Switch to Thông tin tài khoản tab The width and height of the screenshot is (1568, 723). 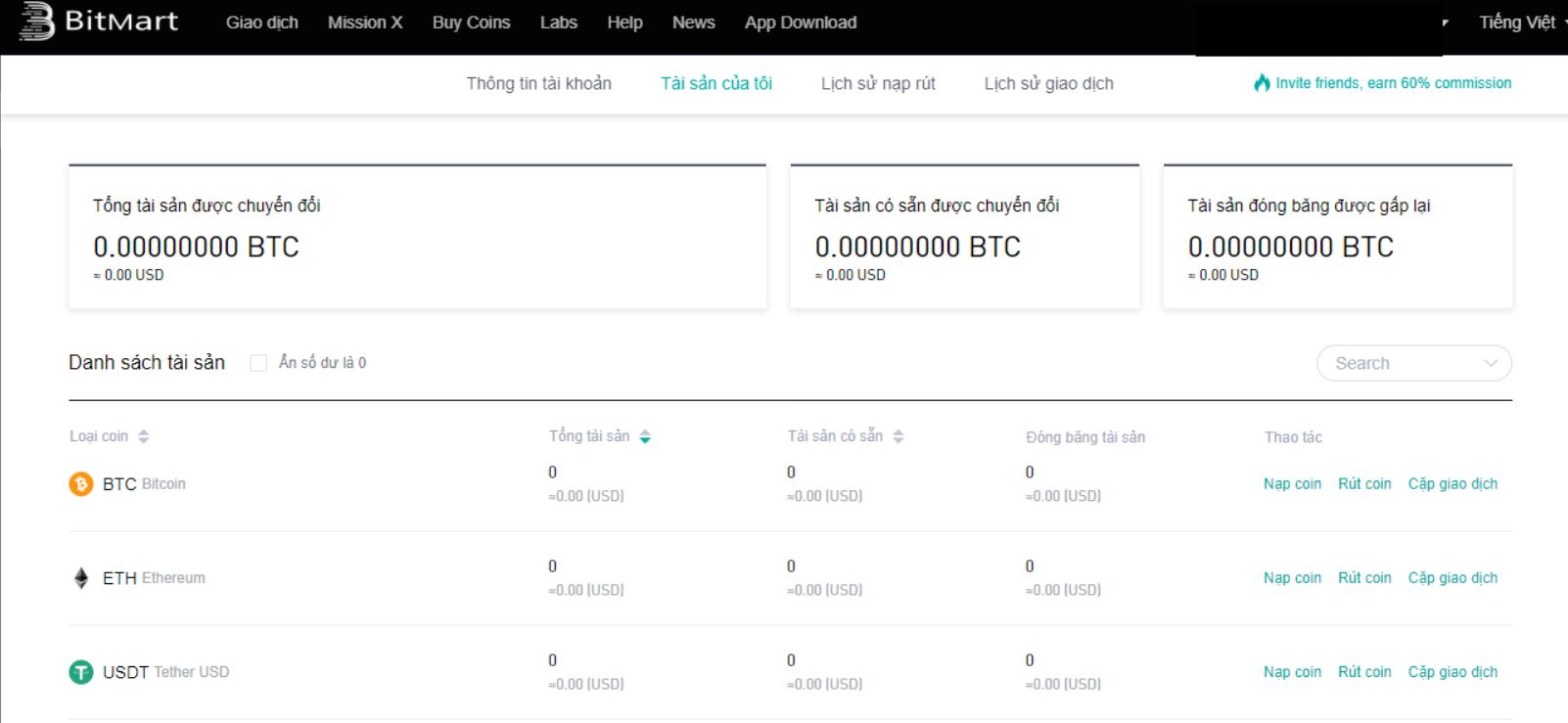click(538, 83)
